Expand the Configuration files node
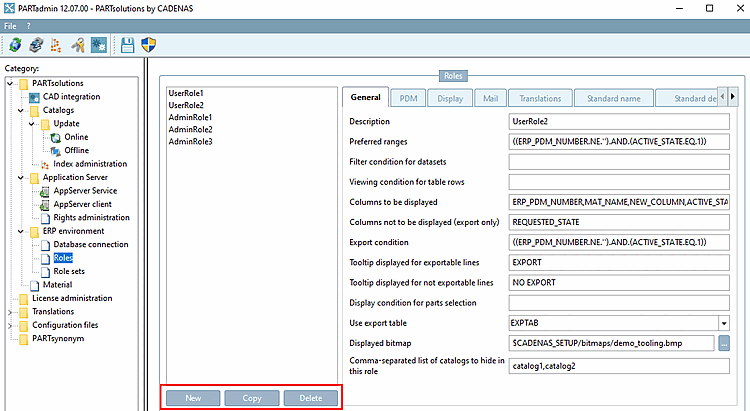The height and width of the screenshot is (411, 750). (x=10, y=325)
